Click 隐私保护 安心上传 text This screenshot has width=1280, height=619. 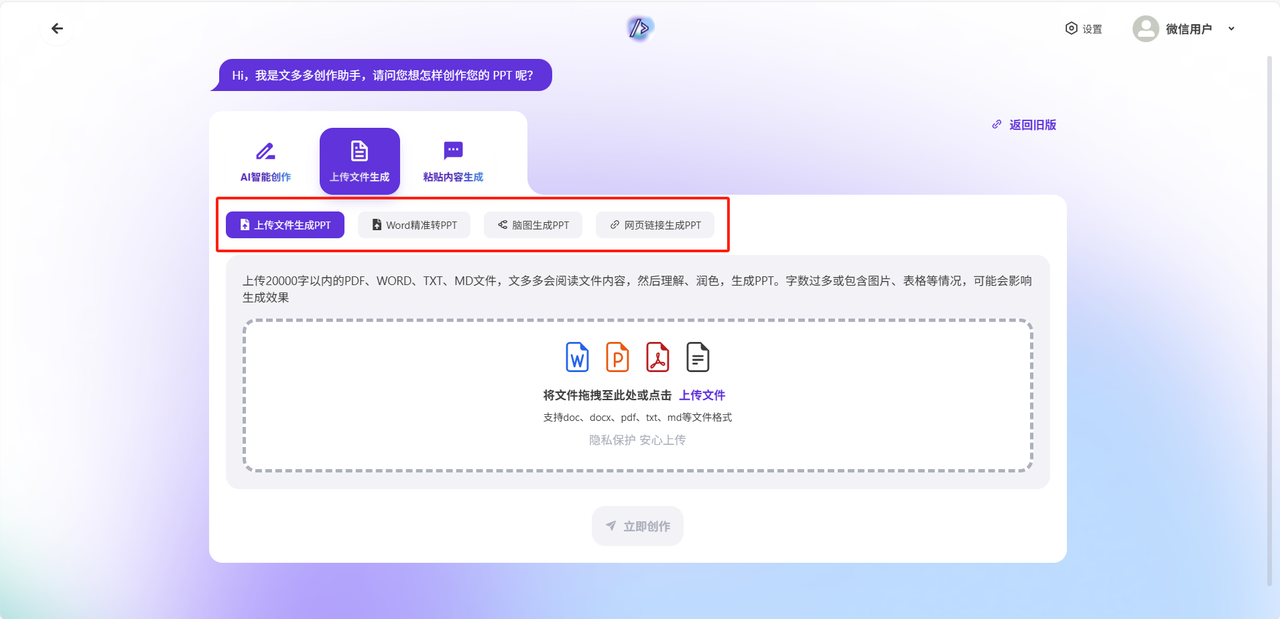click(637, 440)
